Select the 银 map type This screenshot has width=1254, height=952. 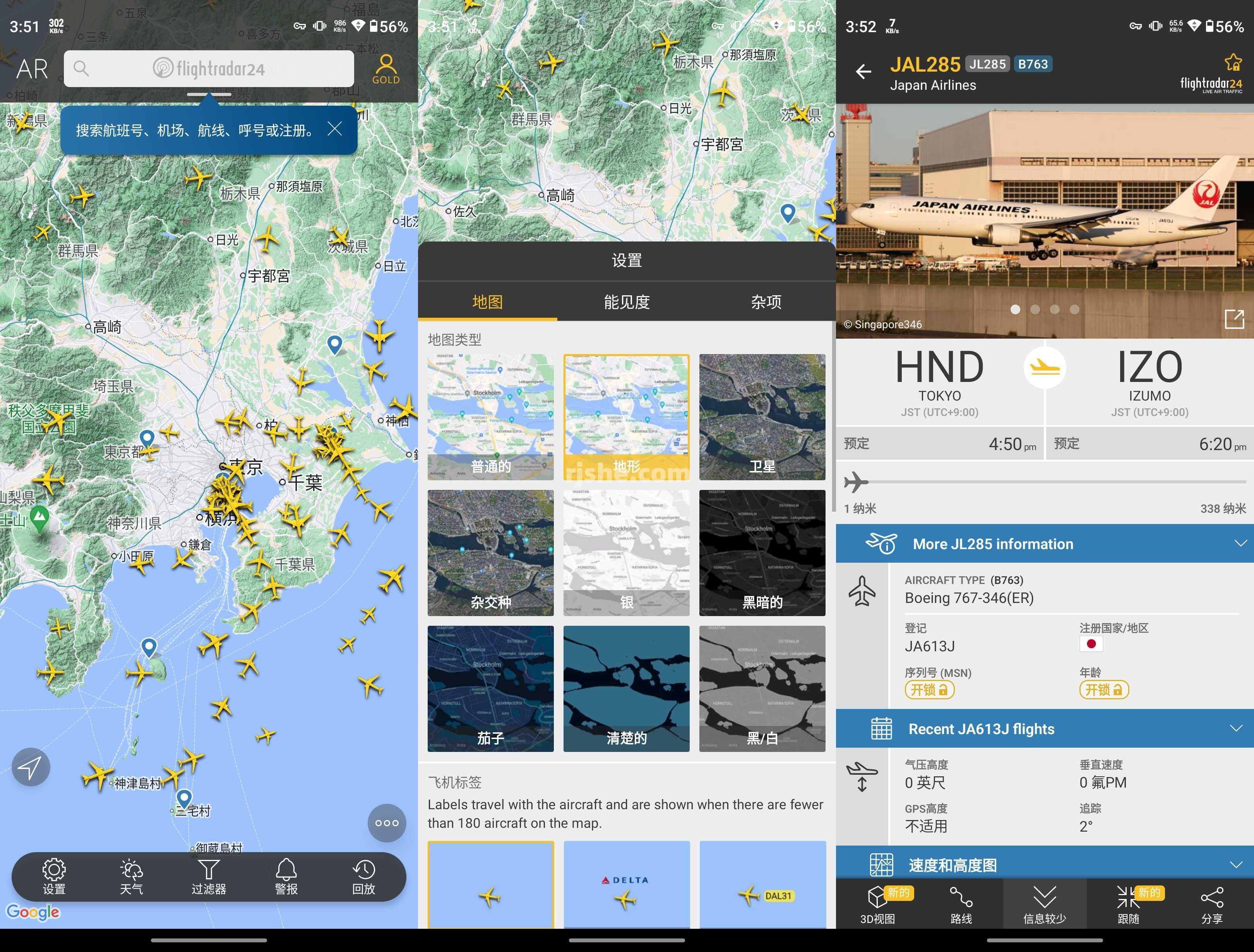[x=627, y=553]
